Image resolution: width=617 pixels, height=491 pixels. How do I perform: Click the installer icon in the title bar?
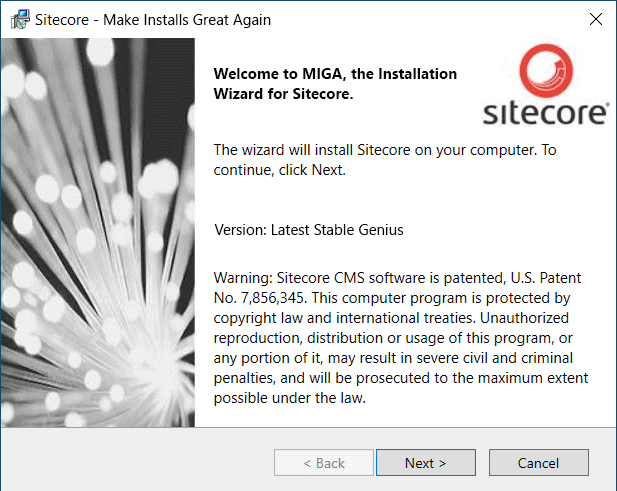point(17,19)
